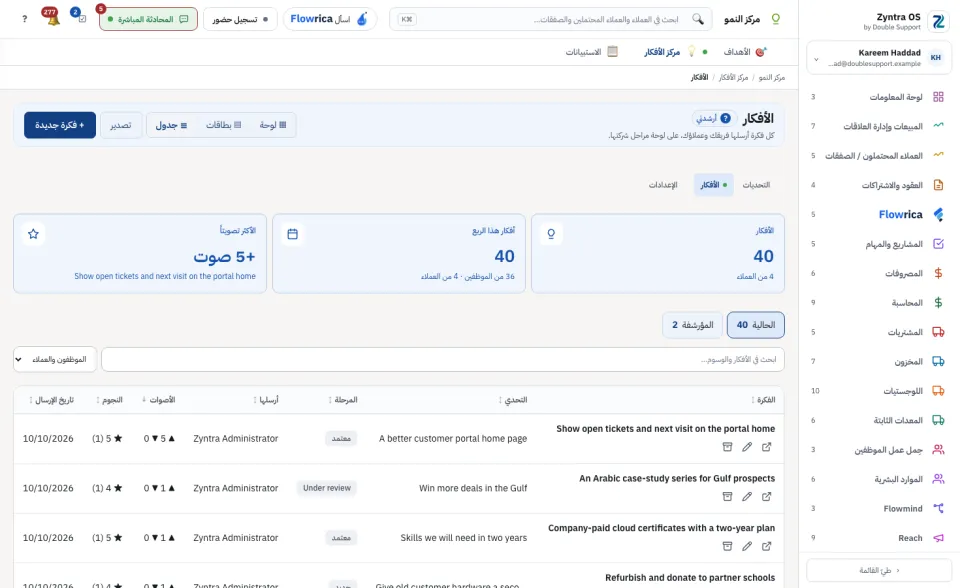Archive the 'Arabic case-study series' idea
960x588 pixels.
727,497
